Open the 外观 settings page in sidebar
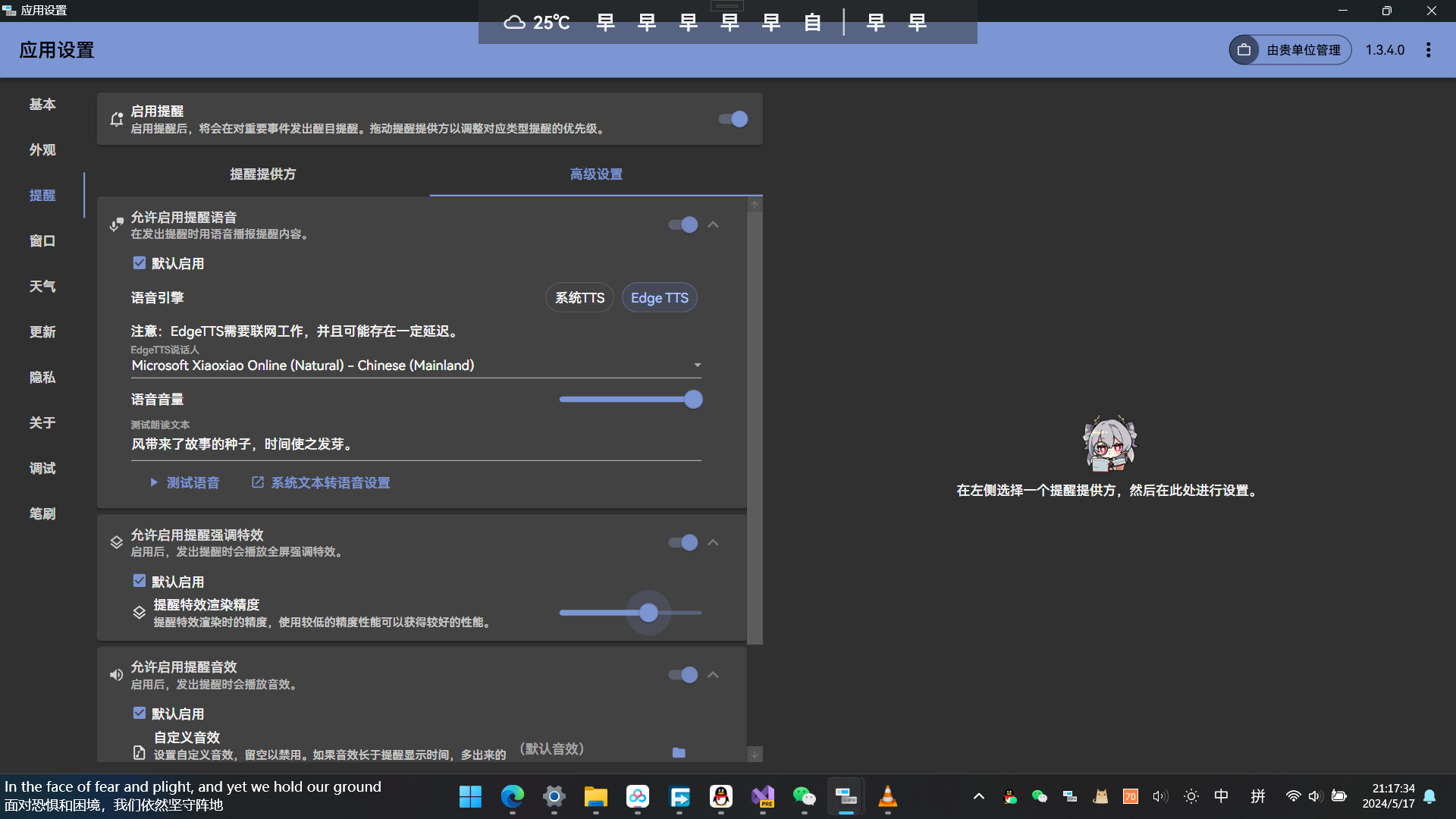 42,150
